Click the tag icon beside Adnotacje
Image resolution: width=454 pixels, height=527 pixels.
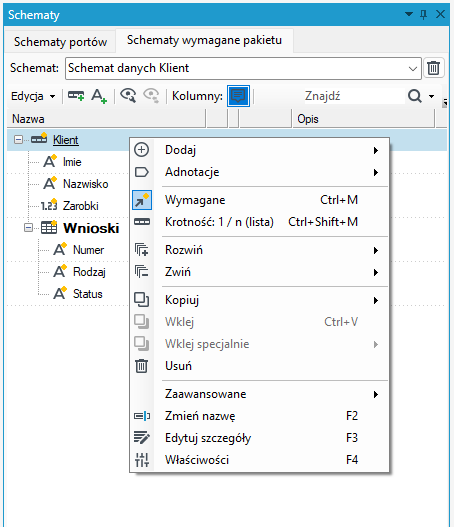point(141,172)
